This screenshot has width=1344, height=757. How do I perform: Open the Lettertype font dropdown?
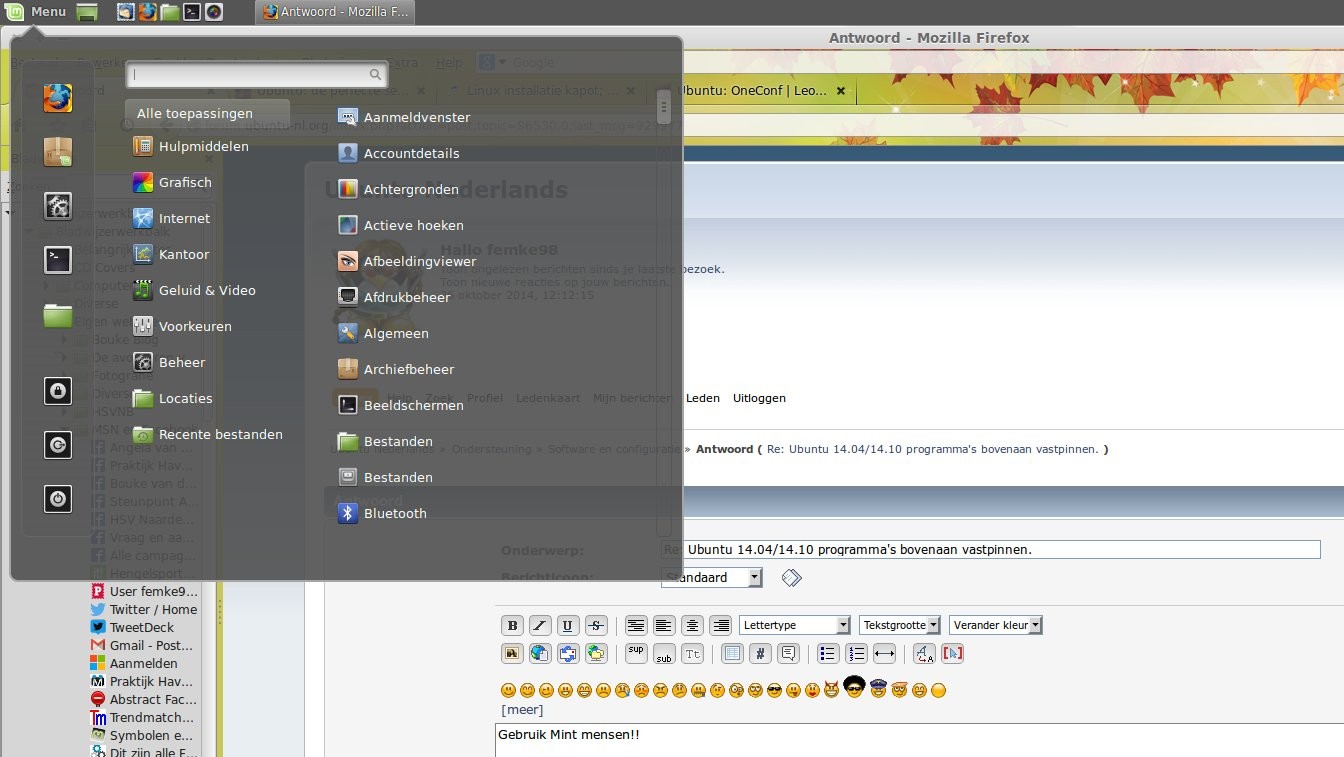pyautogui.click(x=795, y=625)
